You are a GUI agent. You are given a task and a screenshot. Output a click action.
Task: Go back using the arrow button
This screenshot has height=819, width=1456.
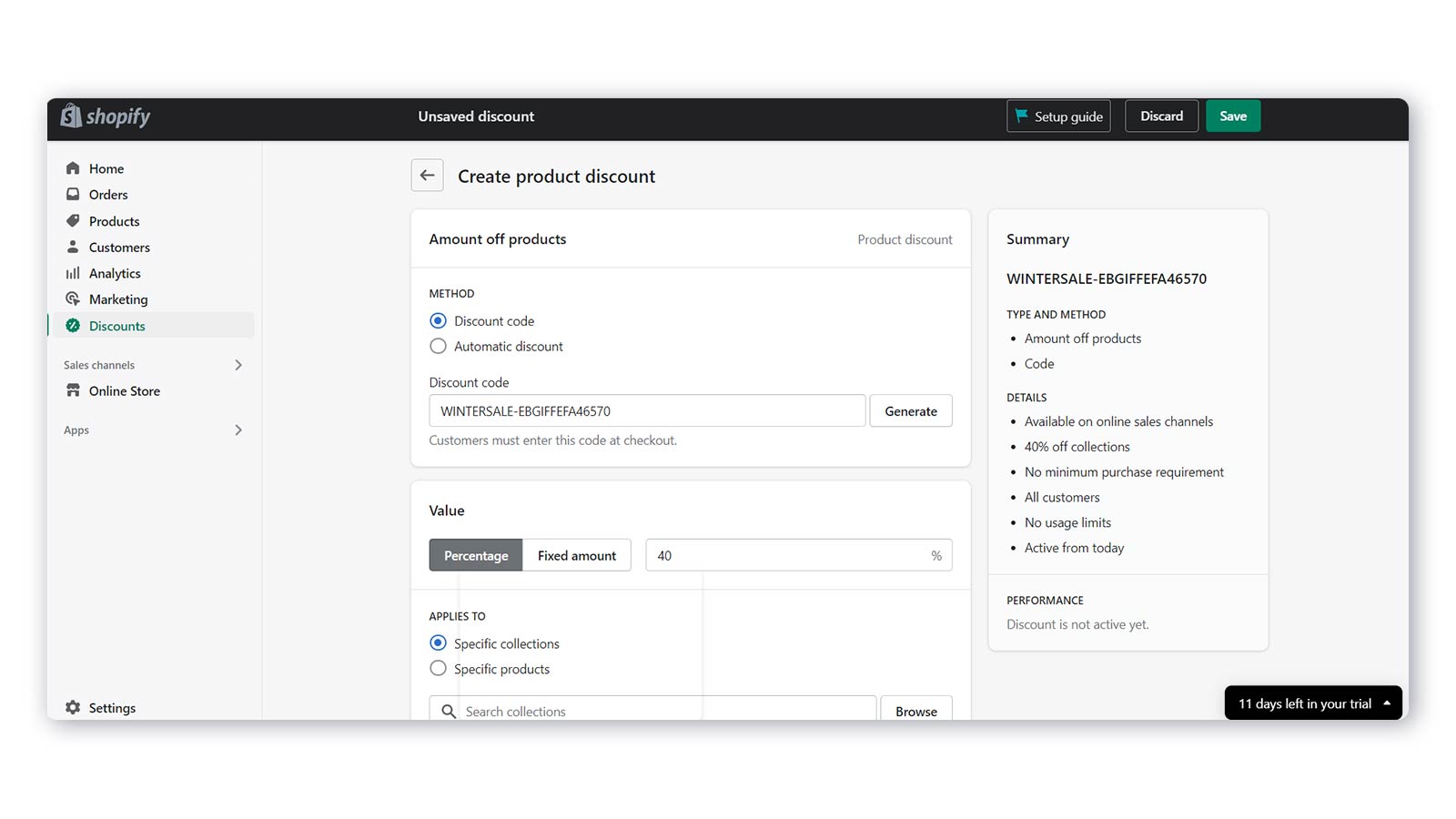pos(427,176)
